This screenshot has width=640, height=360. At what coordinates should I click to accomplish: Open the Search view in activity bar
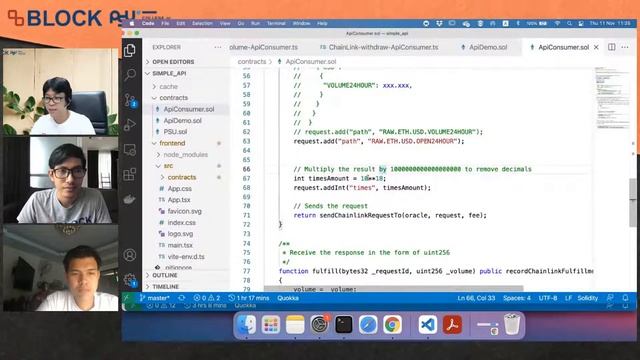130,75
